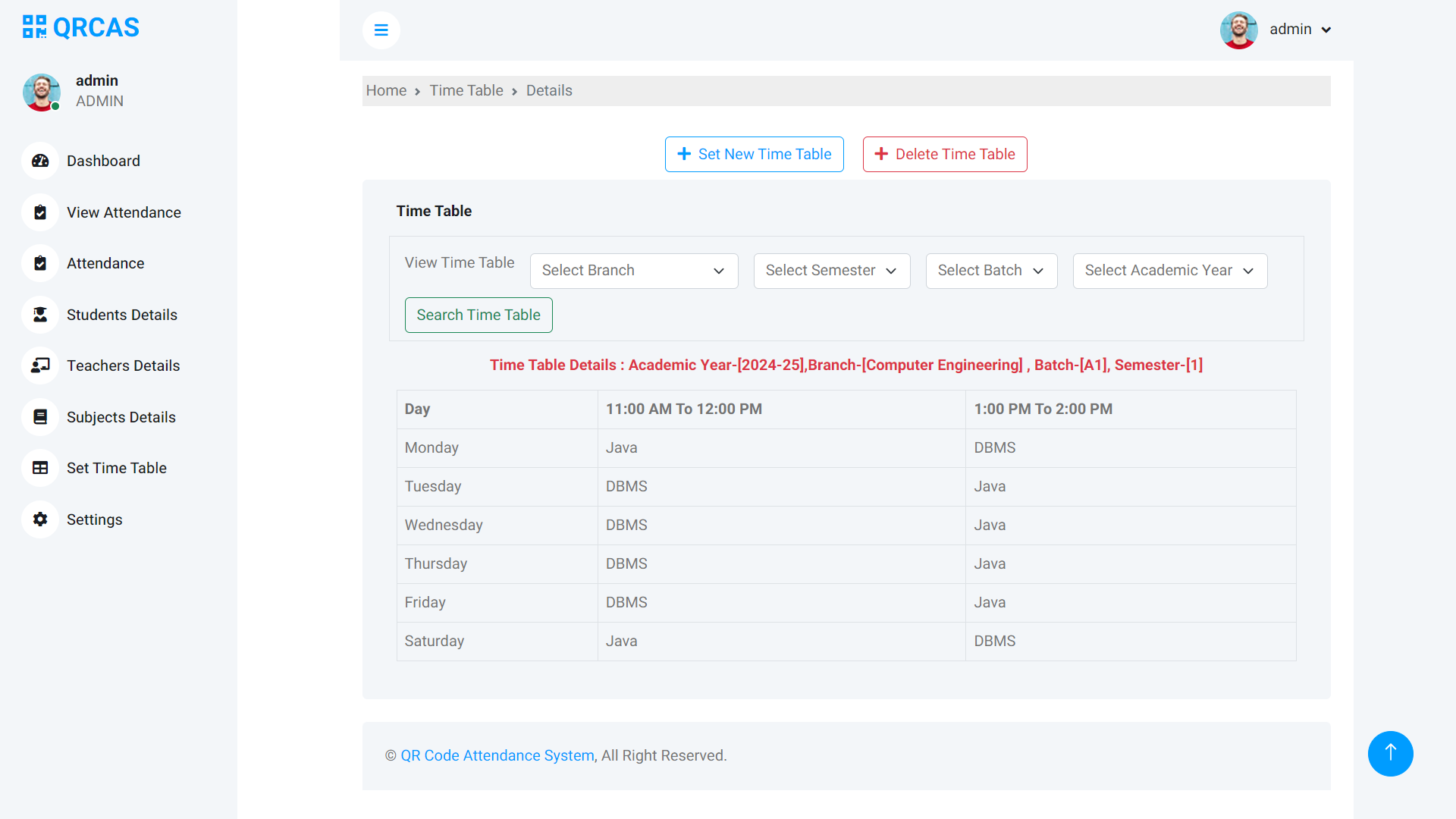Open the Dashboard from the sidebar
This screenshot has width=1456, height=819.
39,161
